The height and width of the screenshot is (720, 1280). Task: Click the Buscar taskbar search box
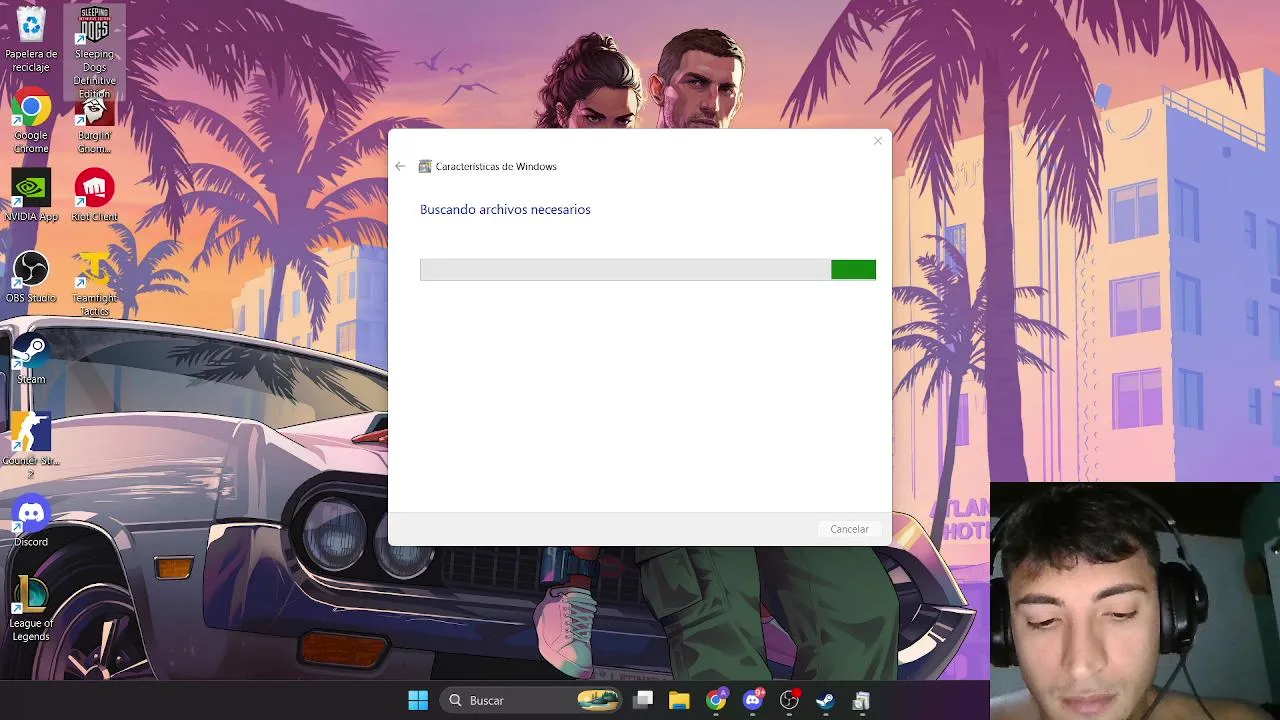tap(532, 700)
